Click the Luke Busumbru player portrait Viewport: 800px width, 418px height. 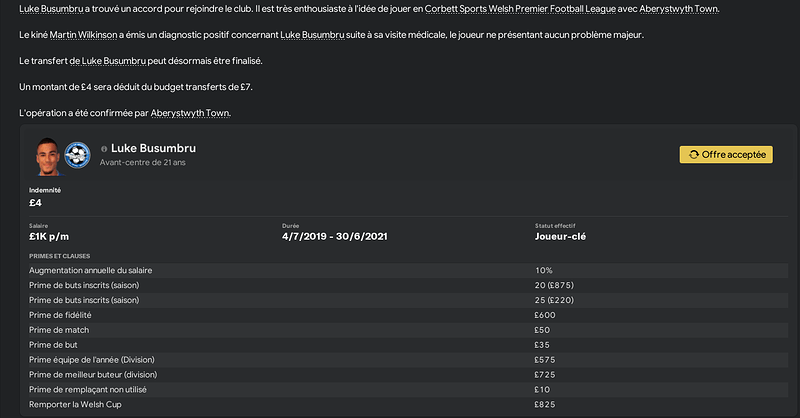pos(48,156)
